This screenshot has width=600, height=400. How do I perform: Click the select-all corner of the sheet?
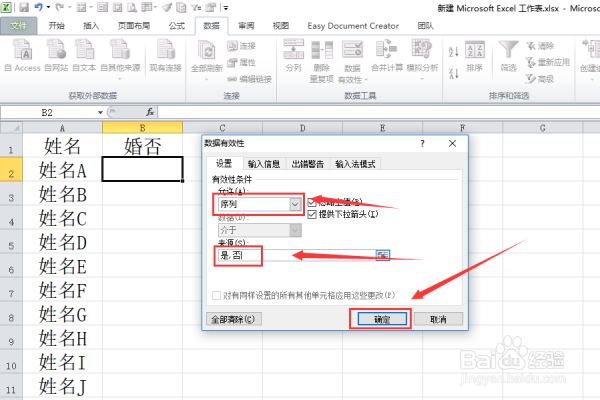[x=11, y=127]
